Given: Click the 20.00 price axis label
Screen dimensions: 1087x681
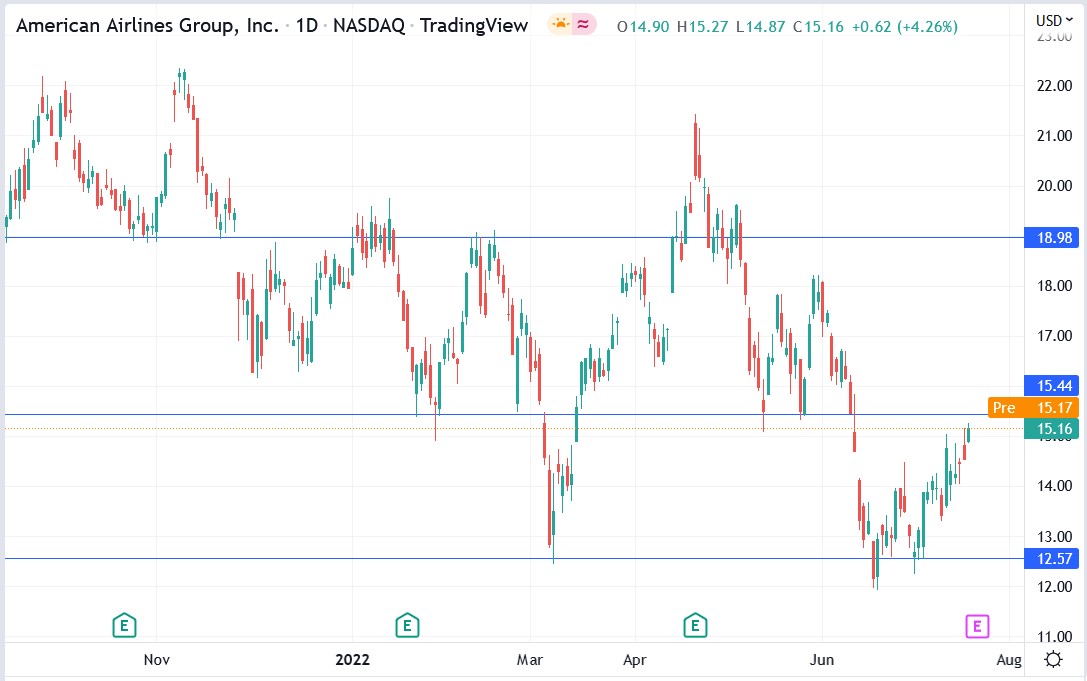Looking at the screenshot, I should tap(1054, 186).
